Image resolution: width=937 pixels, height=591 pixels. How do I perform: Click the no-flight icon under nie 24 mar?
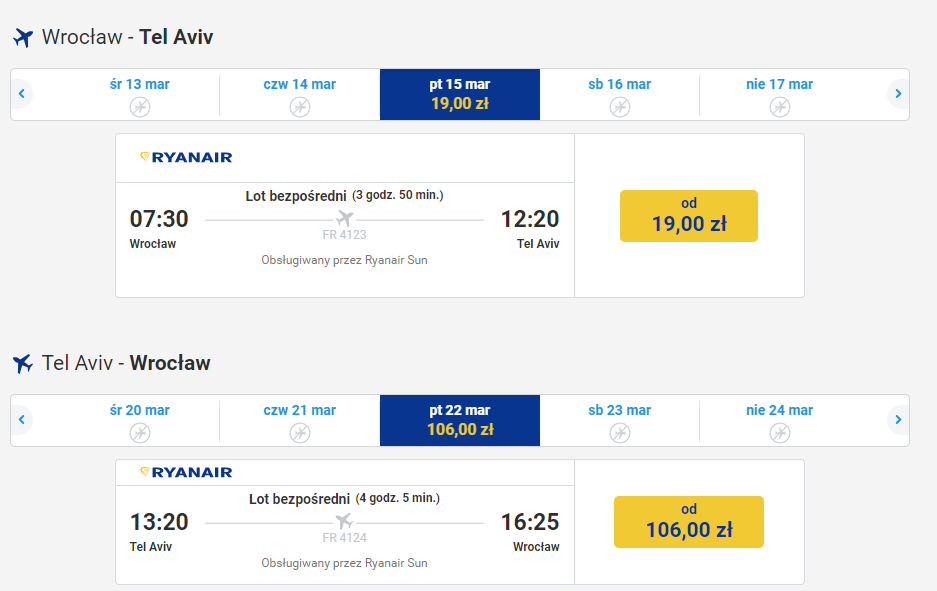780,432
